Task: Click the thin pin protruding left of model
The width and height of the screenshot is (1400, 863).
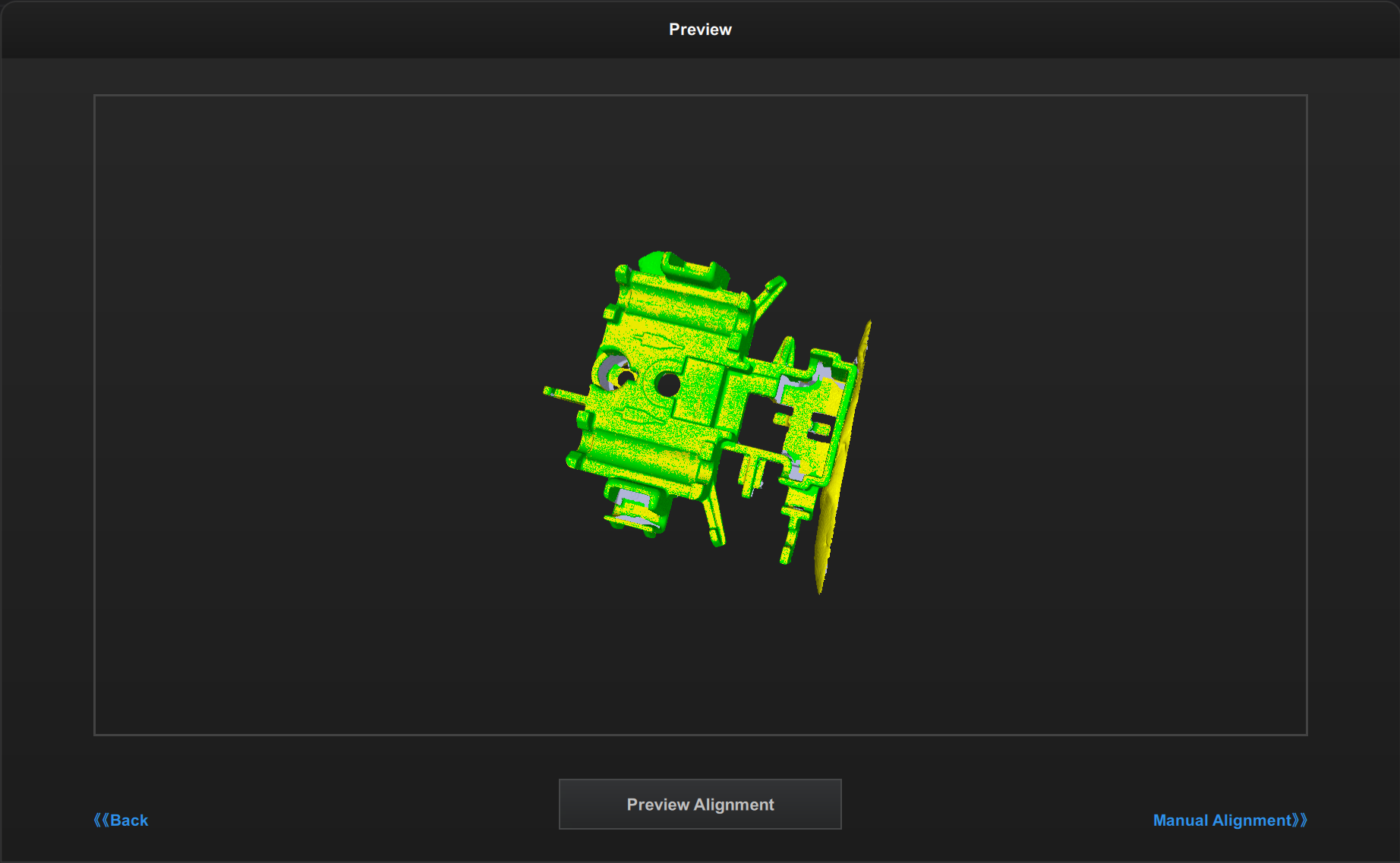Action: pos(562,394)
